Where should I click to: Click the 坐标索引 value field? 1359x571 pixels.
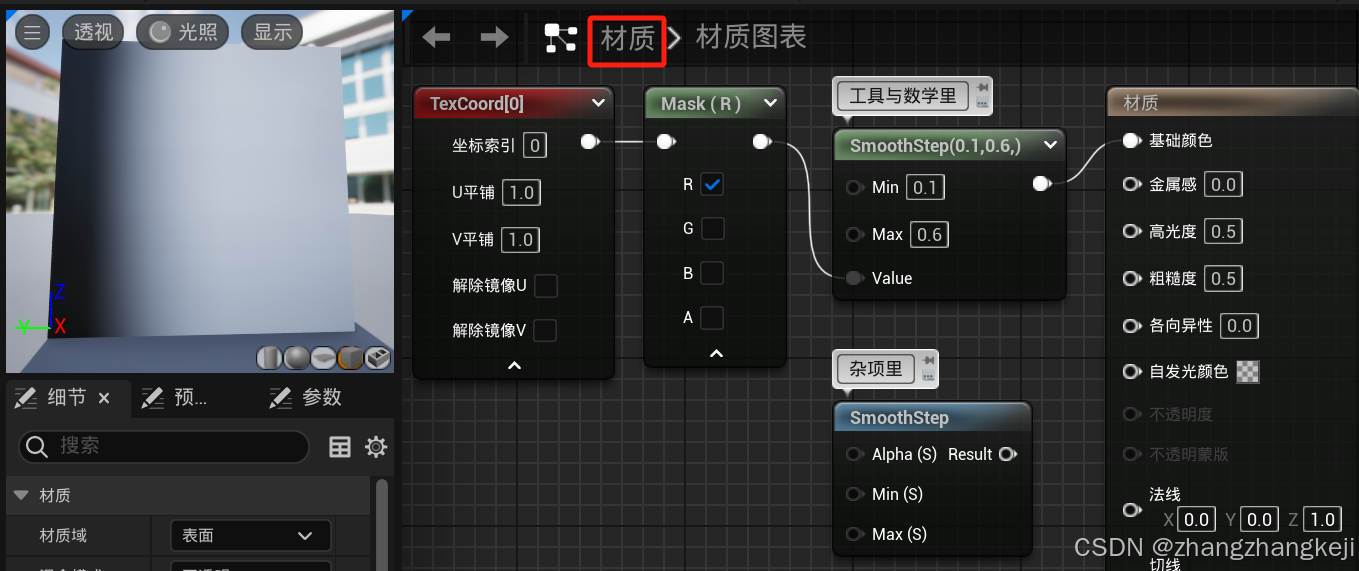click(x=535, y=146)
